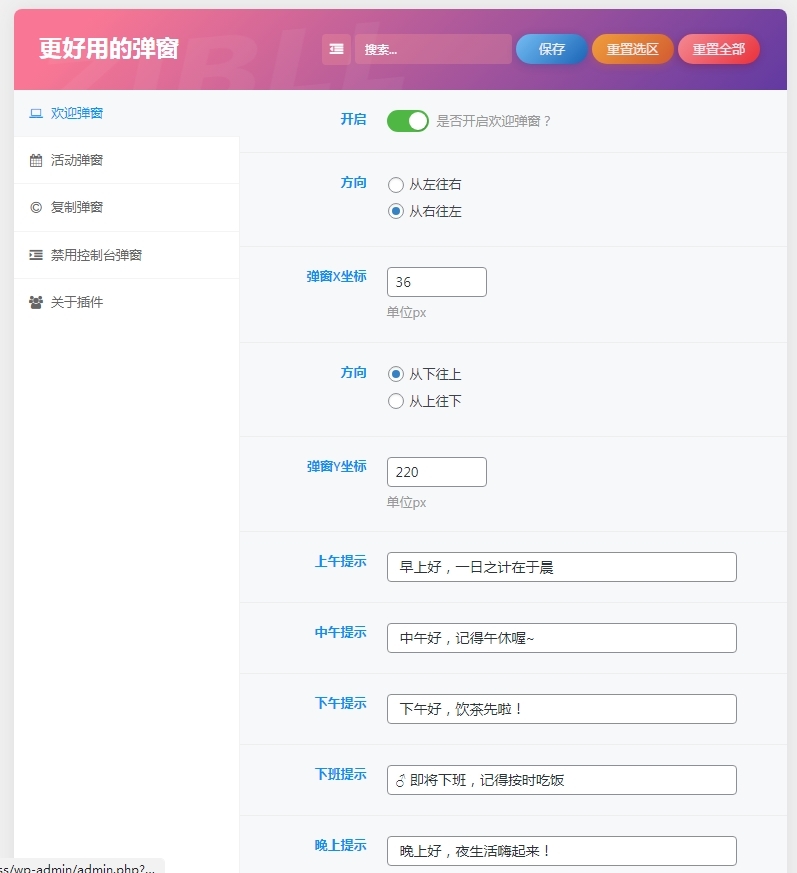The width and height of the screenshot is (797, 873).
Task: Click the expand-all list icon beside search
Action: click(336, 49)
